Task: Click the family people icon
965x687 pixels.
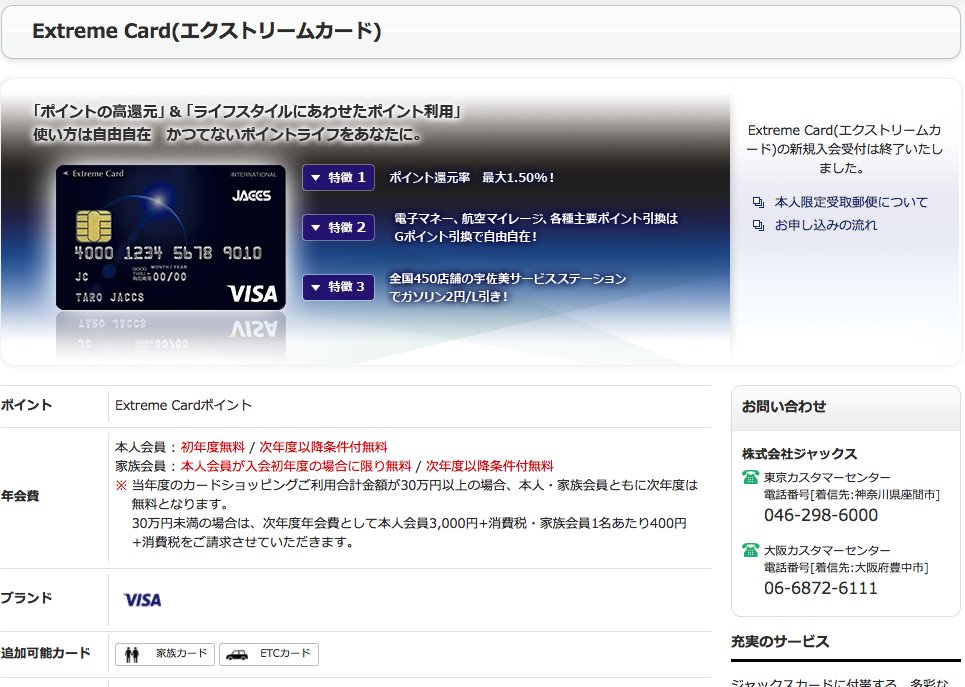Action: [132, 654]
